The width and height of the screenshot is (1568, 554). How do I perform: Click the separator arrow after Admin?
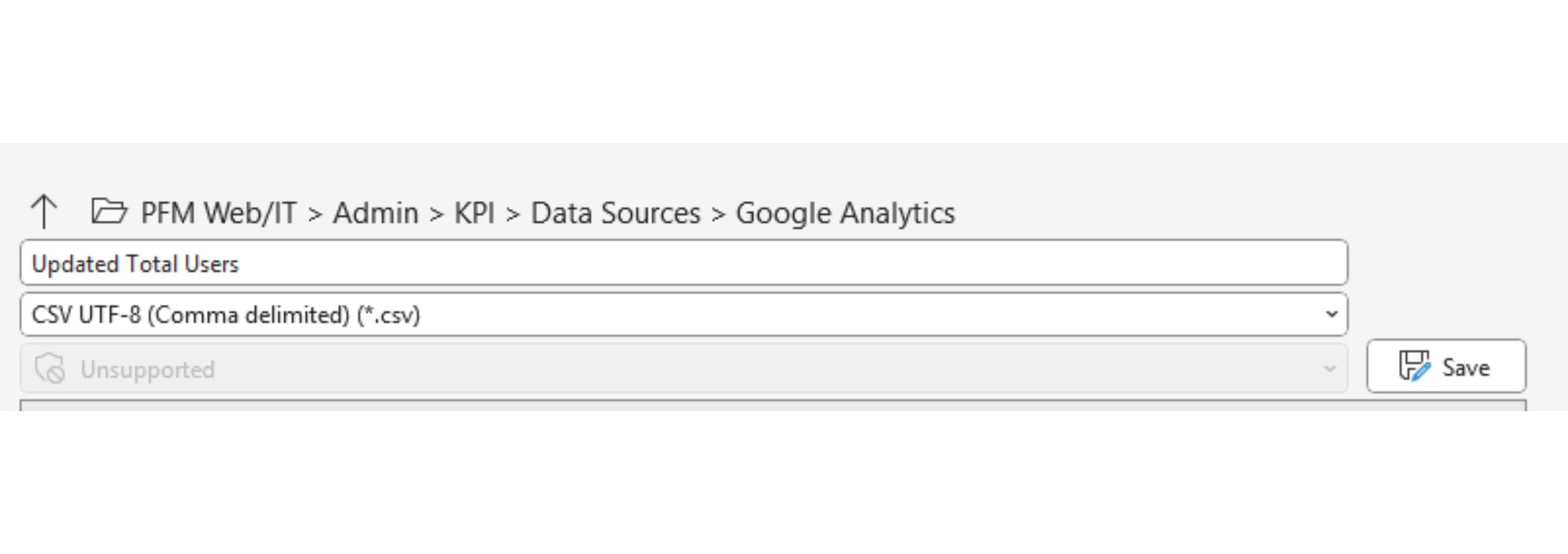coord(436,213)
